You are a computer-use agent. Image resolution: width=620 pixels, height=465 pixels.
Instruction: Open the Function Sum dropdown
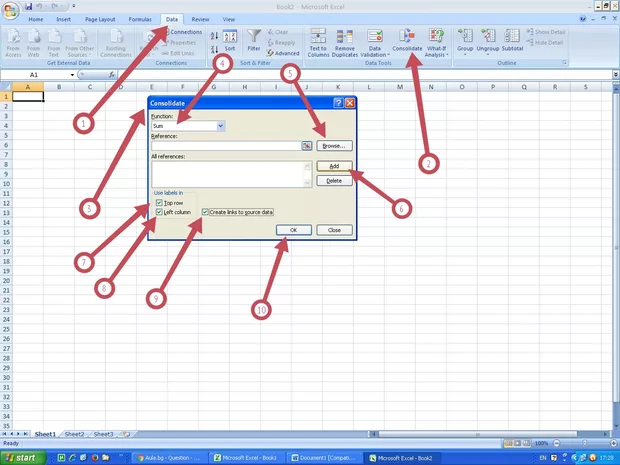[x=221, y=126]
